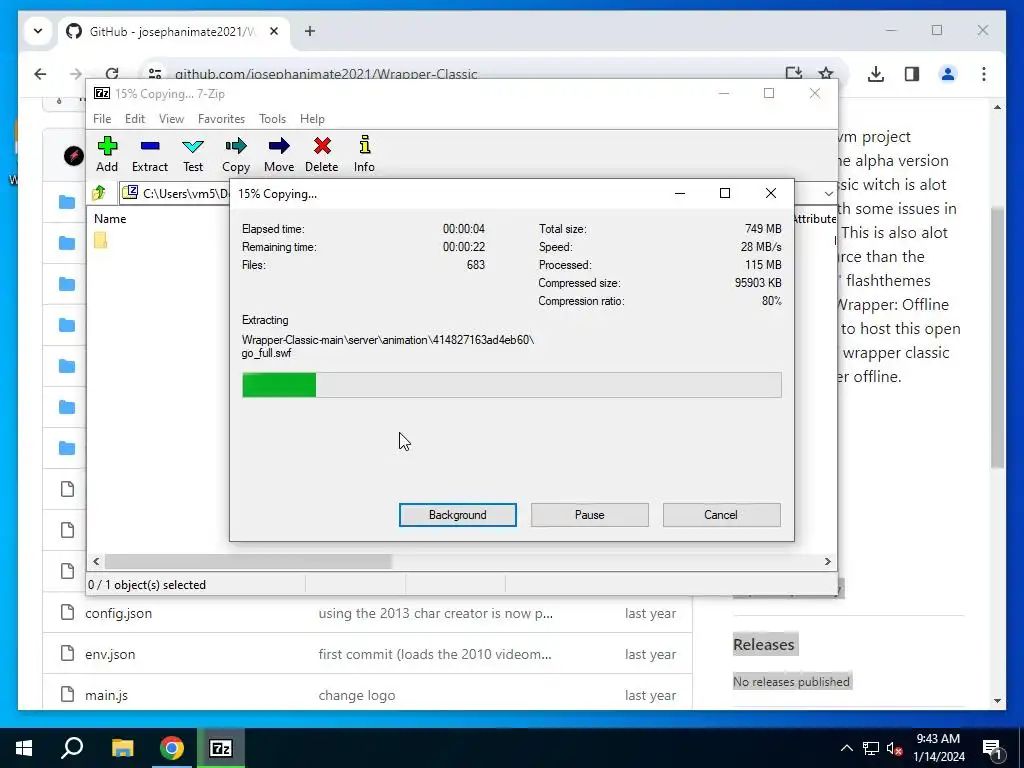Click the Name column header in 7-Zip
Screen dimensions: 1024x768
click(110, 219)
